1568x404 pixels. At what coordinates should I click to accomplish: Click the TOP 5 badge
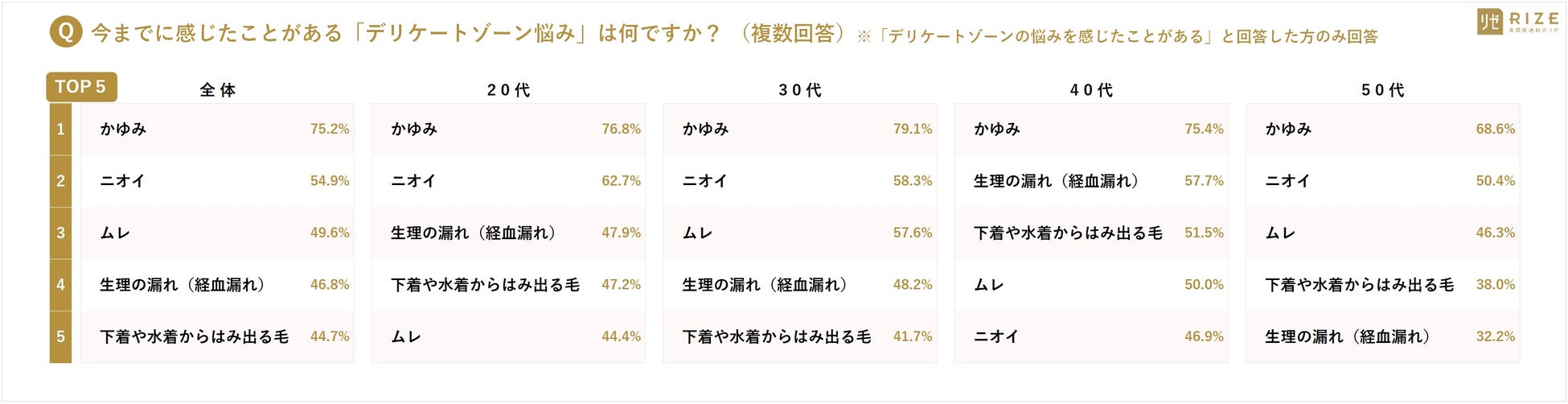point(81,87)
